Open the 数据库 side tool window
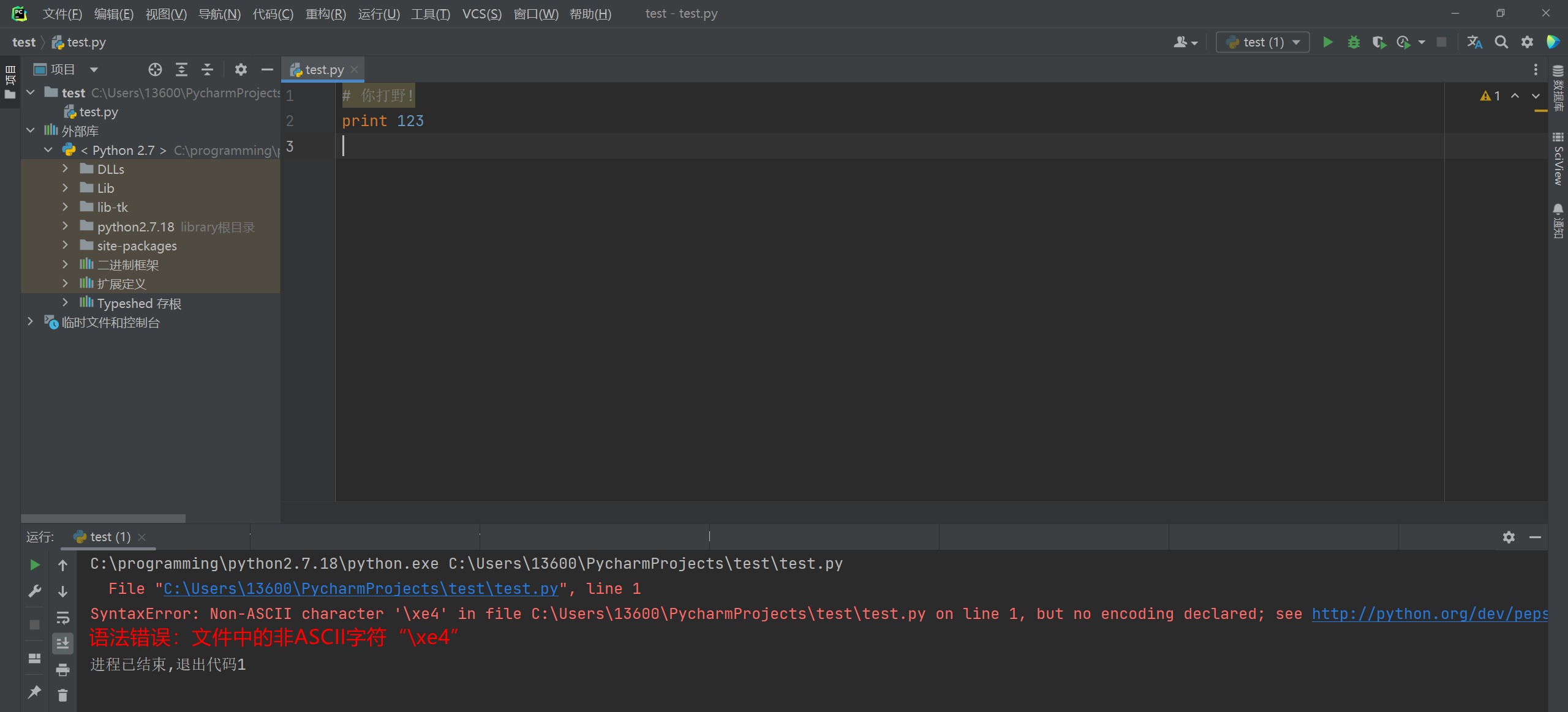The image size is (1568, 712). point(1558,88)
